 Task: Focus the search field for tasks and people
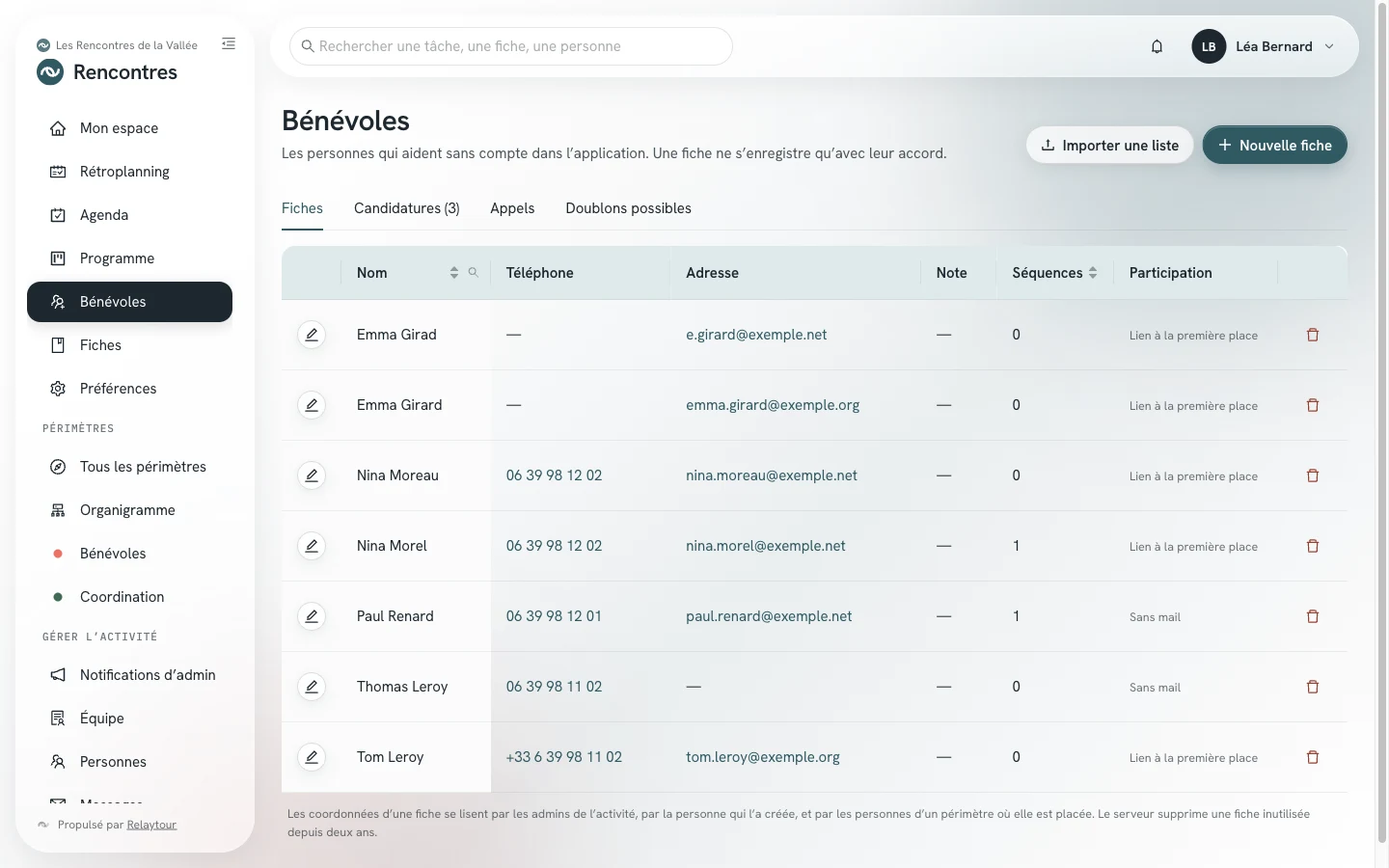pos(511,46)
